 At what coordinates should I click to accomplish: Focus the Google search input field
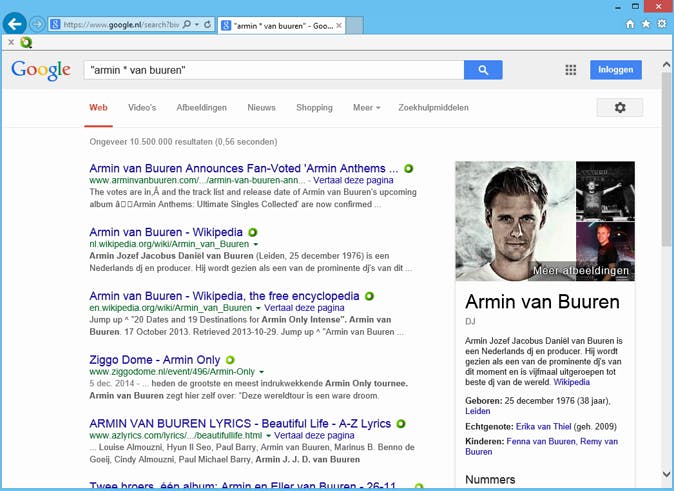coord(274,70)
